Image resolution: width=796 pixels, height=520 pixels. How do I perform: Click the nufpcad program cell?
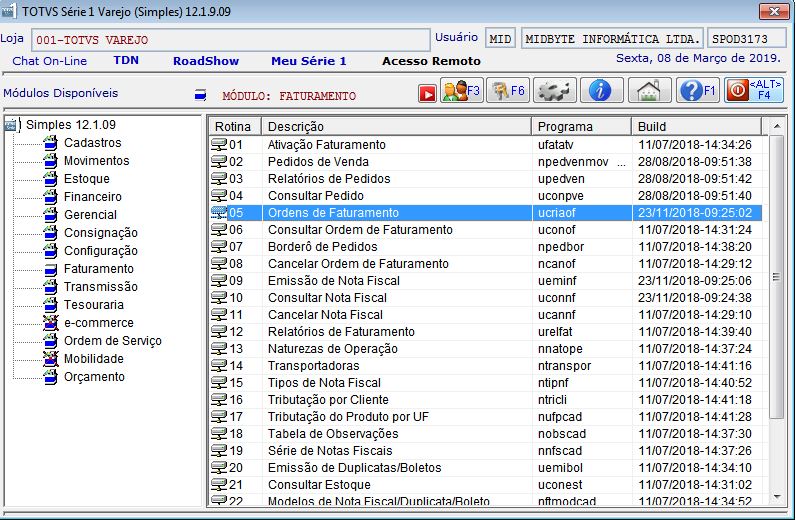pyautogui.click(x=581, y=417)
